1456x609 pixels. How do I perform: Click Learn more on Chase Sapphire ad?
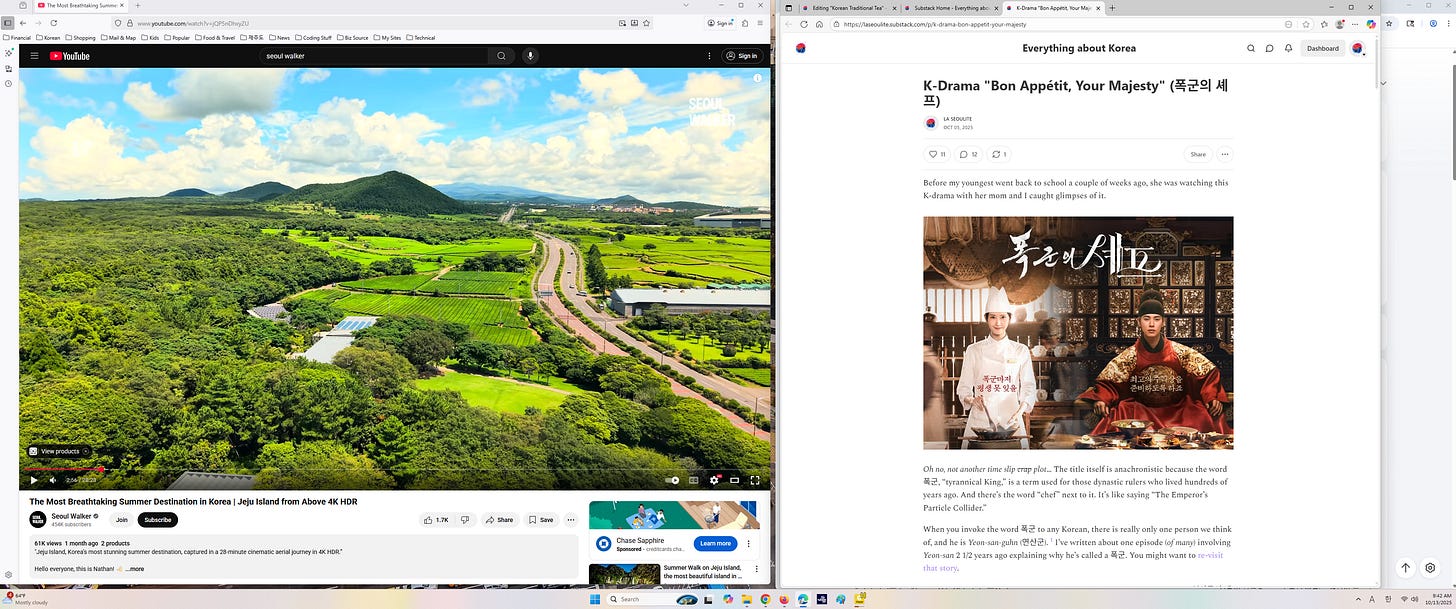coord(715,544)
